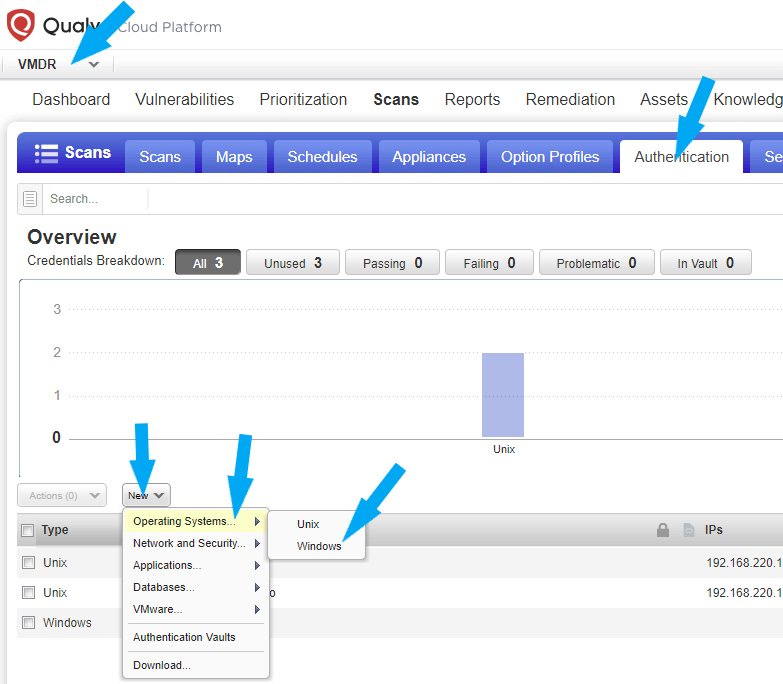
Task: Choose Authentication Vaults menu entry
Action: [196, 637]
